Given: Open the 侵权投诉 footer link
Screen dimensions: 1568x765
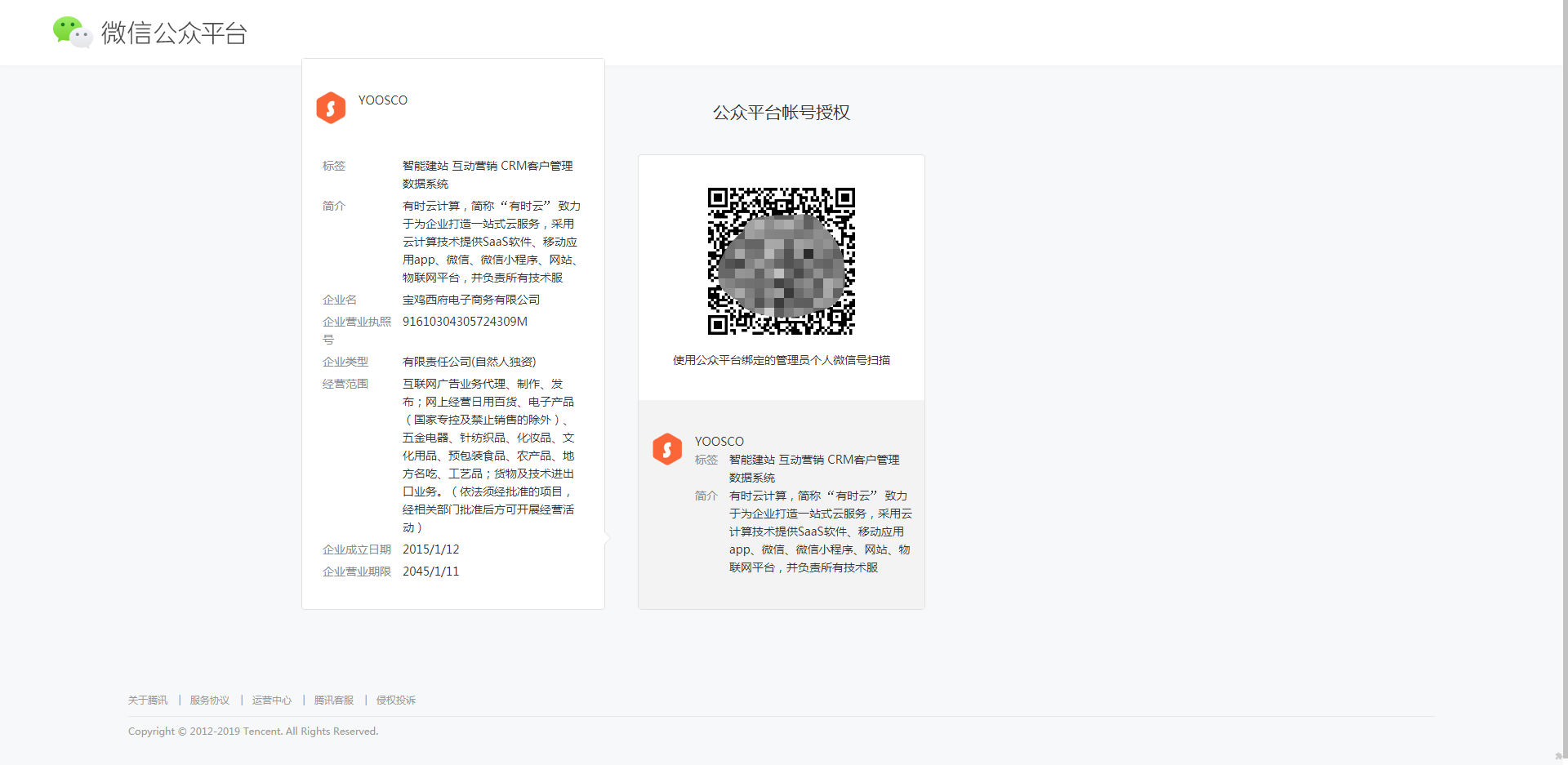Looking at the screenshot, I should (396, 701).
